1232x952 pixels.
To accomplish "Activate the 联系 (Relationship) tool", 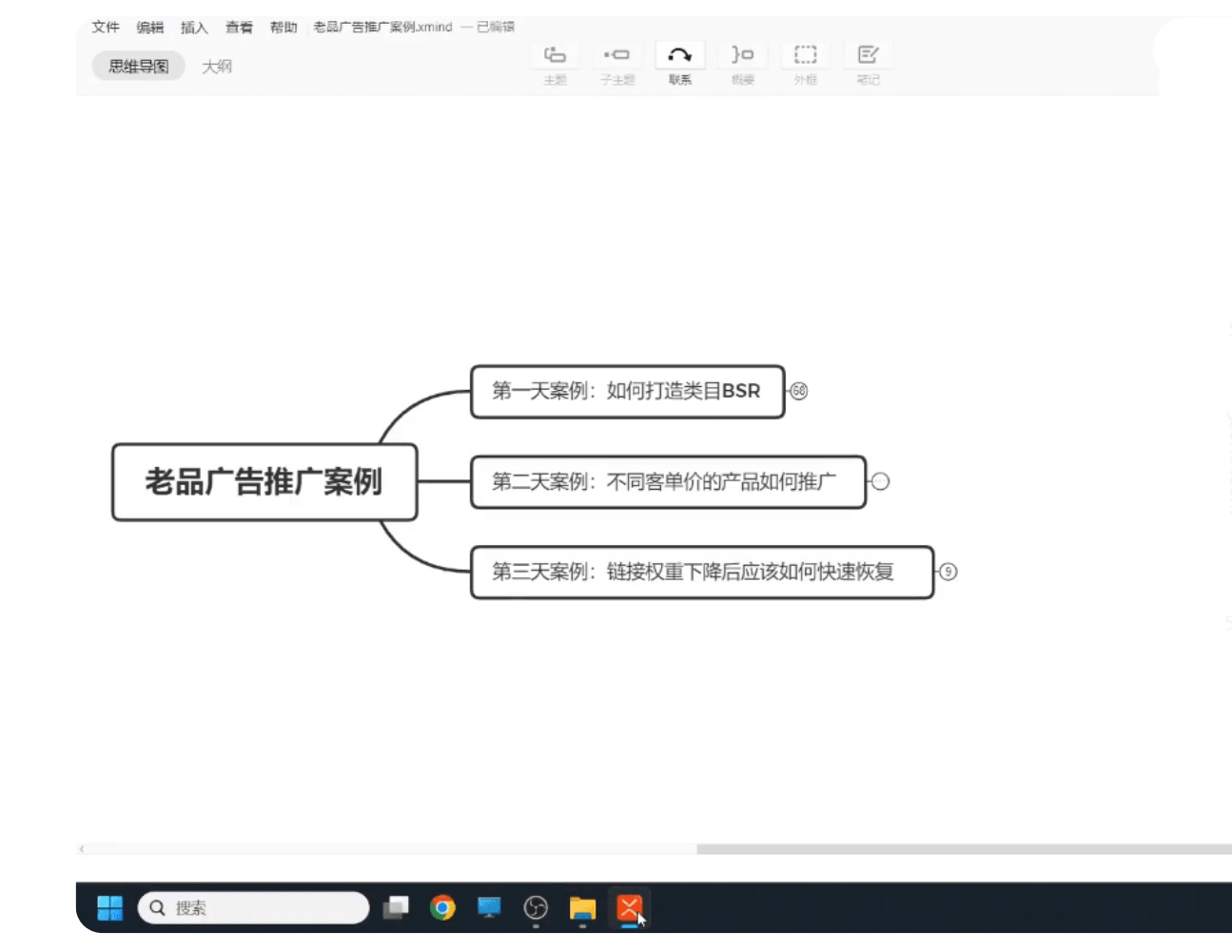I will pos(679,55).
